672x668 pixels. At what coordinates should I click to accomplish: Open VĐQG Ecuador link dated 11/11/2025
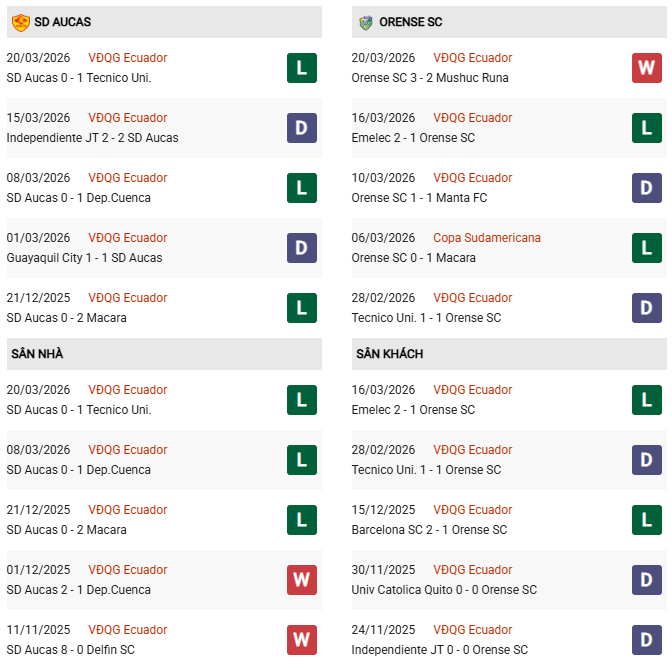(x=127, y=630)
